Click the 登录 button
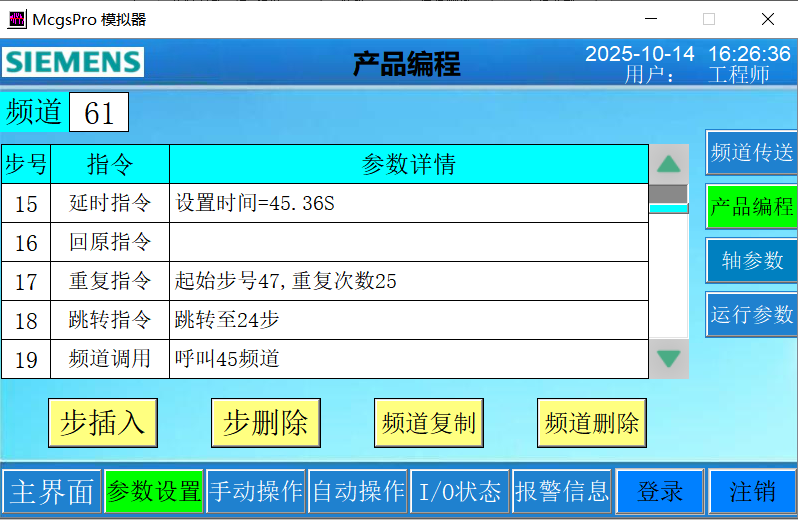Viewport: 798px width, 520px height. (660, 492)
